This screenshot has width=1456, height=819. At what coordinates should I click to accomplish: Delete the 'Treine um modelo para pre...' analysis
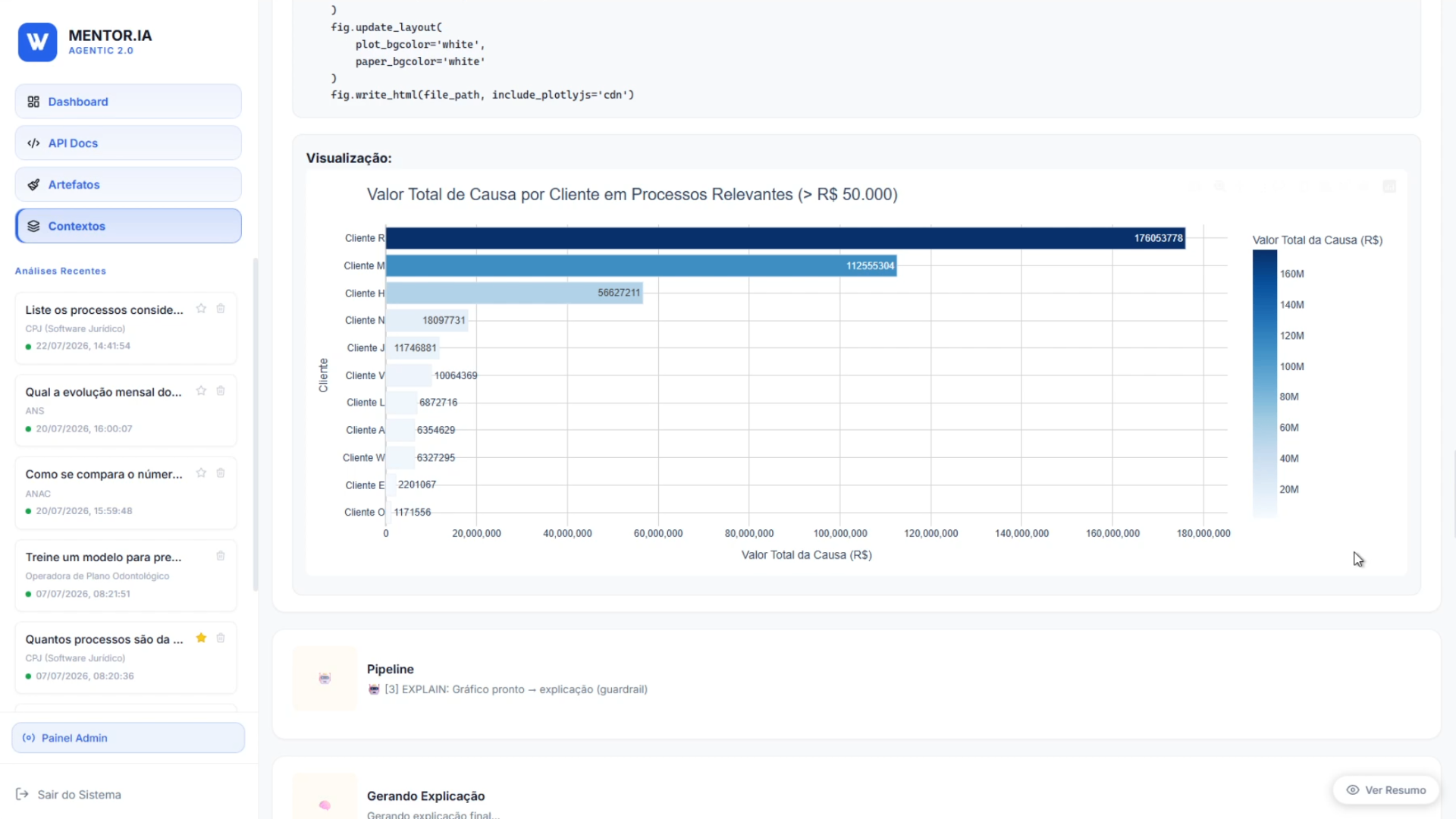[221, 556]
